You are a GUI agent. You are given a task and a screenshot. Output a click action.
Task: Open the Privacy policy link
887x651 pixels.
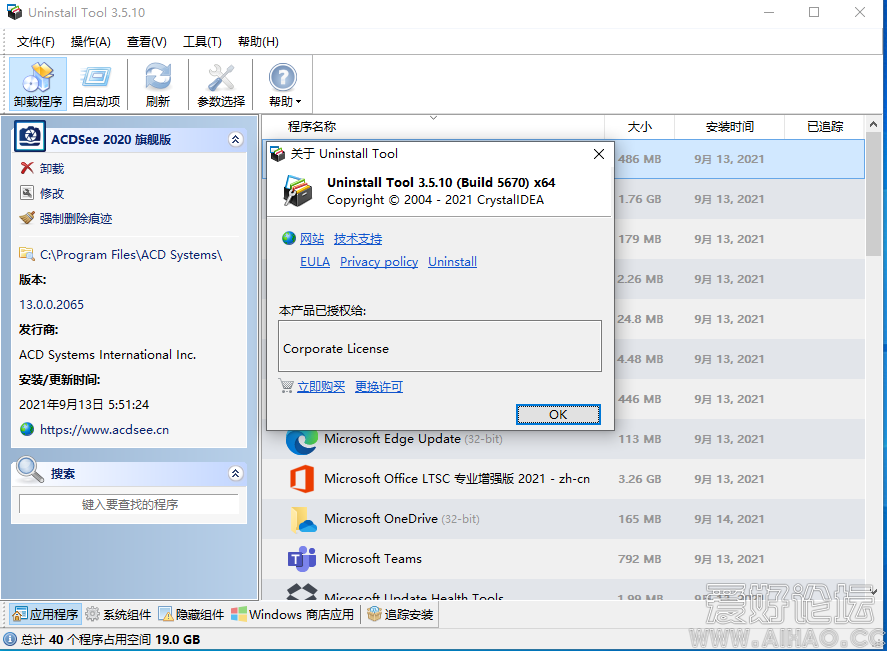[x=379, y=262]
